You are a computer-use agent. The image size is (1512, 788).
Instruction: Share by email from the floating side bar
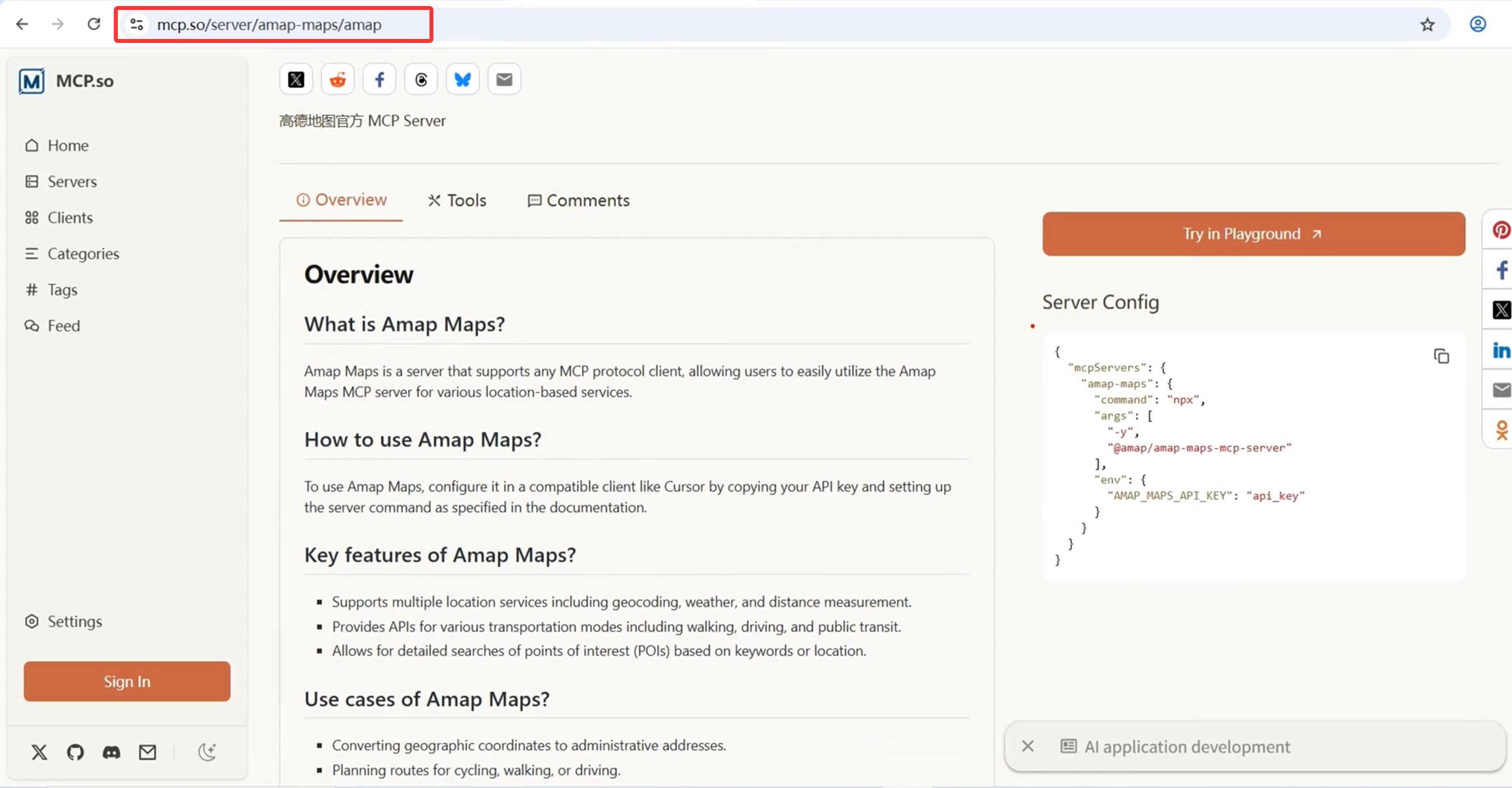click(1501, 390)
